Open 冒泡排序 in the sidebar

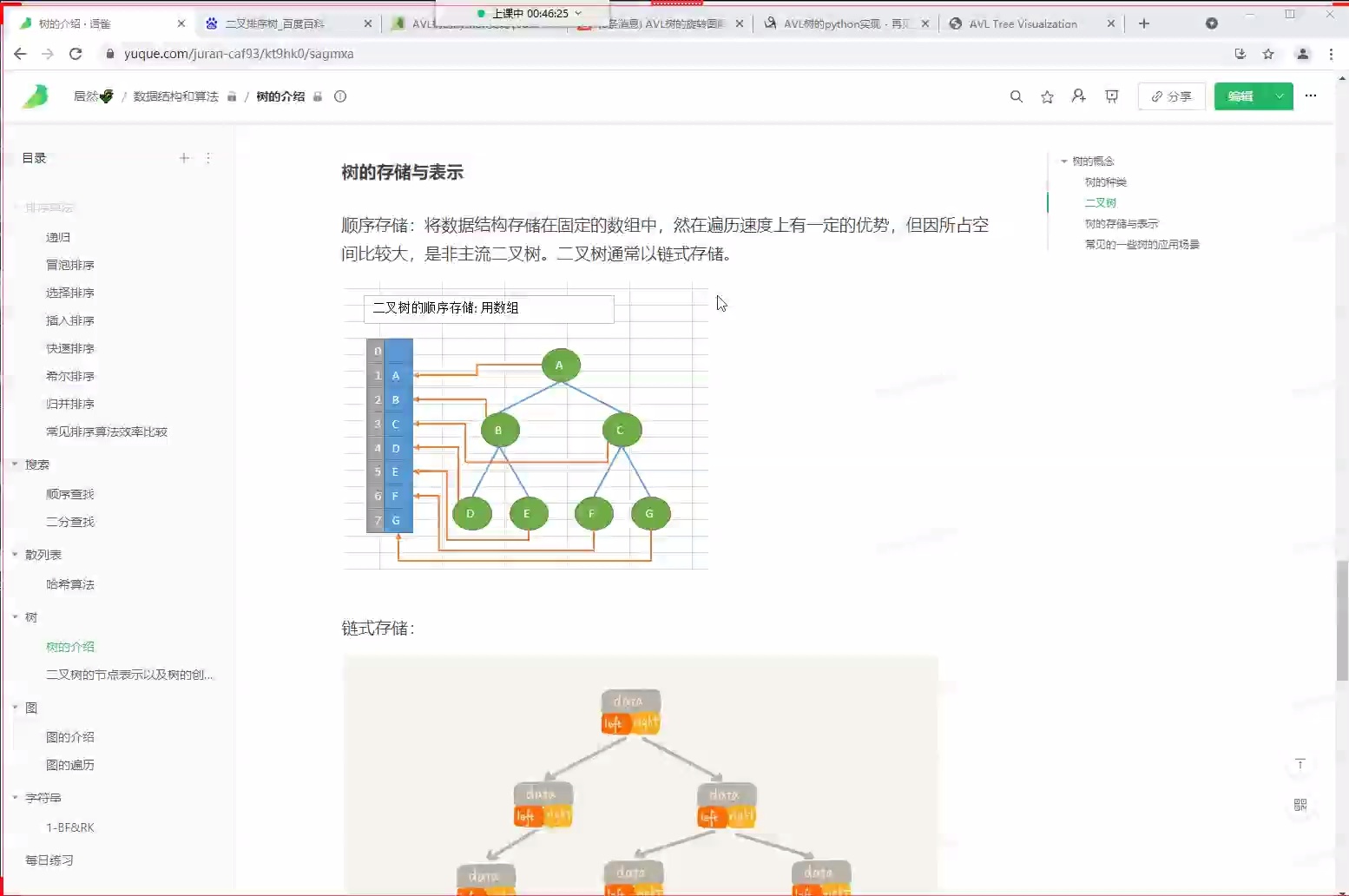point(70,265)
